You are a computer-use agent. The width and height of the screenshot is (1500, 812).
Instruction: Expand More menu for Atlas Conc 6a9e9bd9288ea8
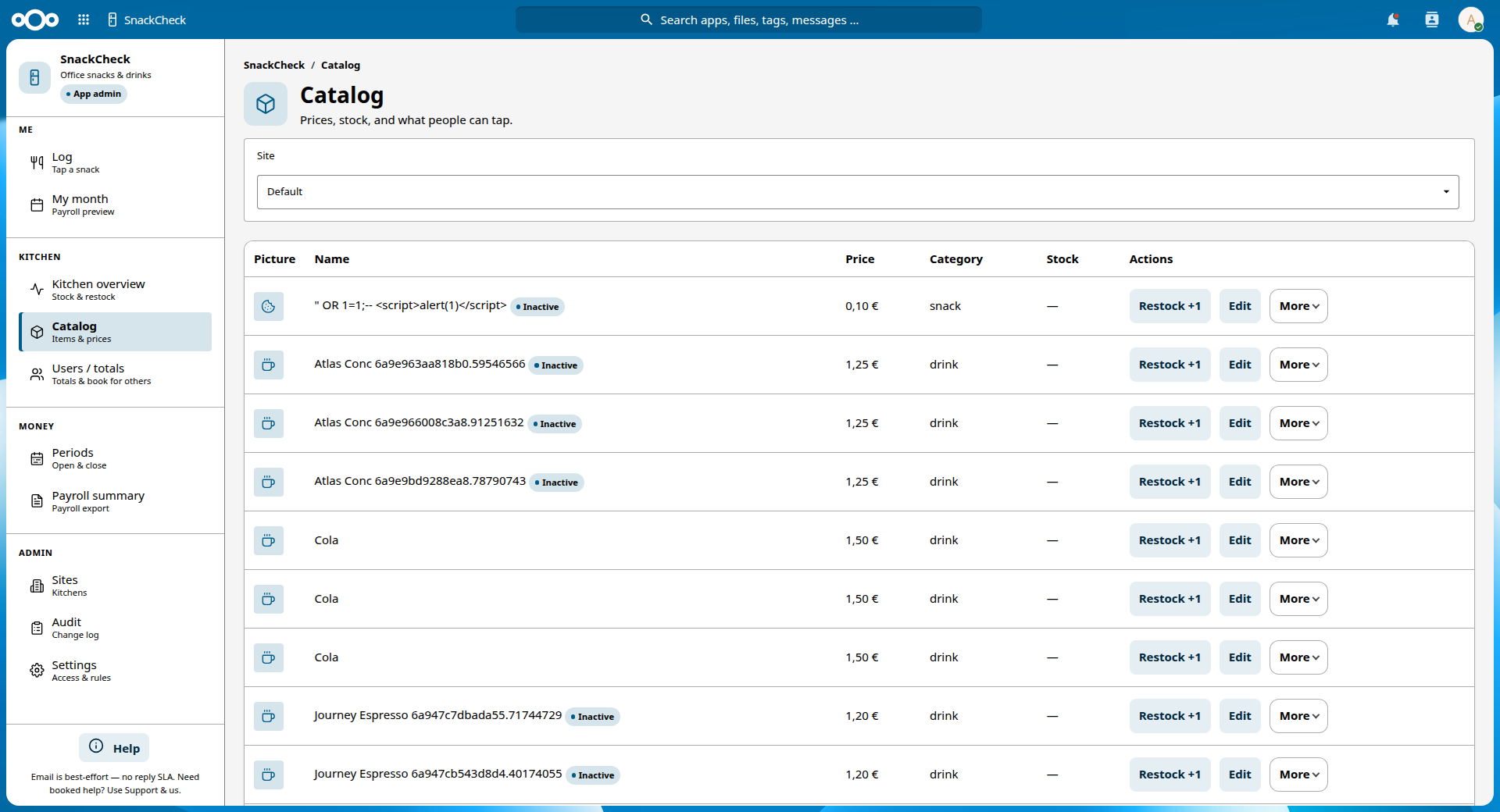(1298, 482)
